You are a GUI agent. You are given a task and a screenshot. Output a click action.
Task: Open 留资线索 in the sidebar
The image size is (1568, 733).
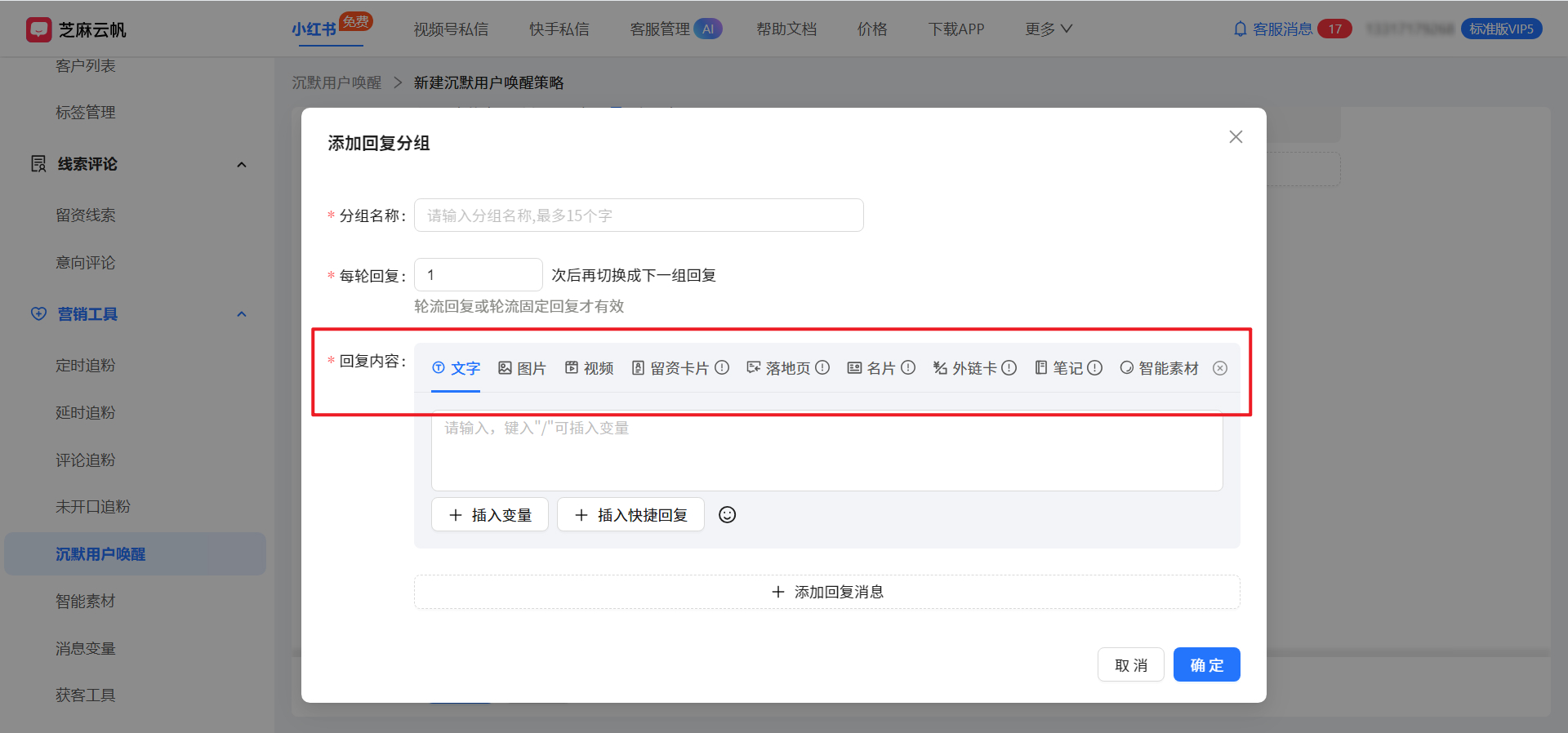[x=86, y=215]
